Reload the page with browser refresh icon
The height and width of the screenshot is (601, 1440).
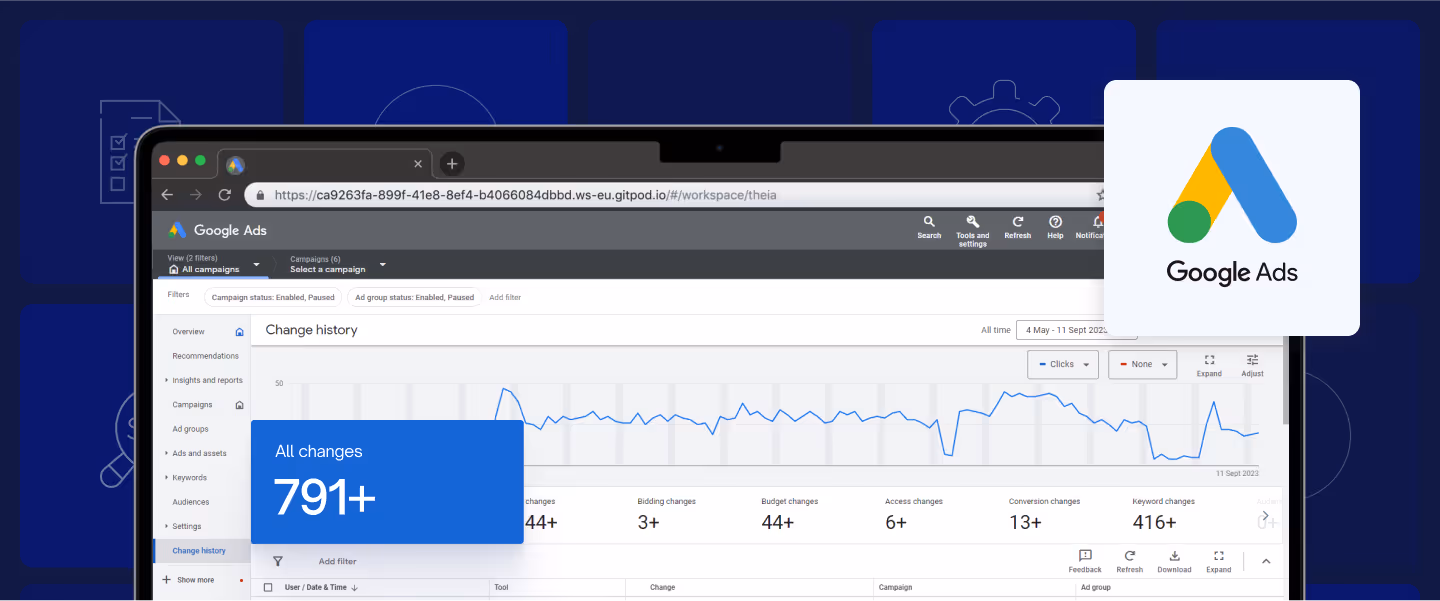coord(225,195)
